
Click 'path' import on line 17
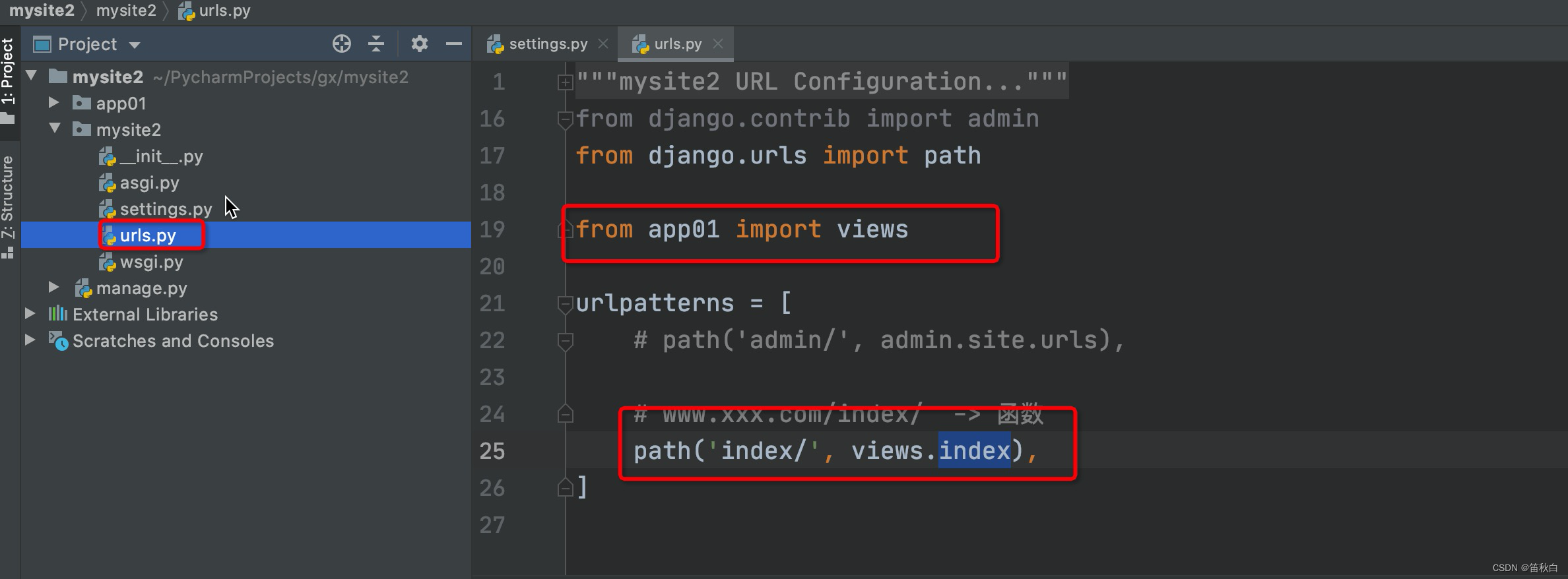click(952, 156)
